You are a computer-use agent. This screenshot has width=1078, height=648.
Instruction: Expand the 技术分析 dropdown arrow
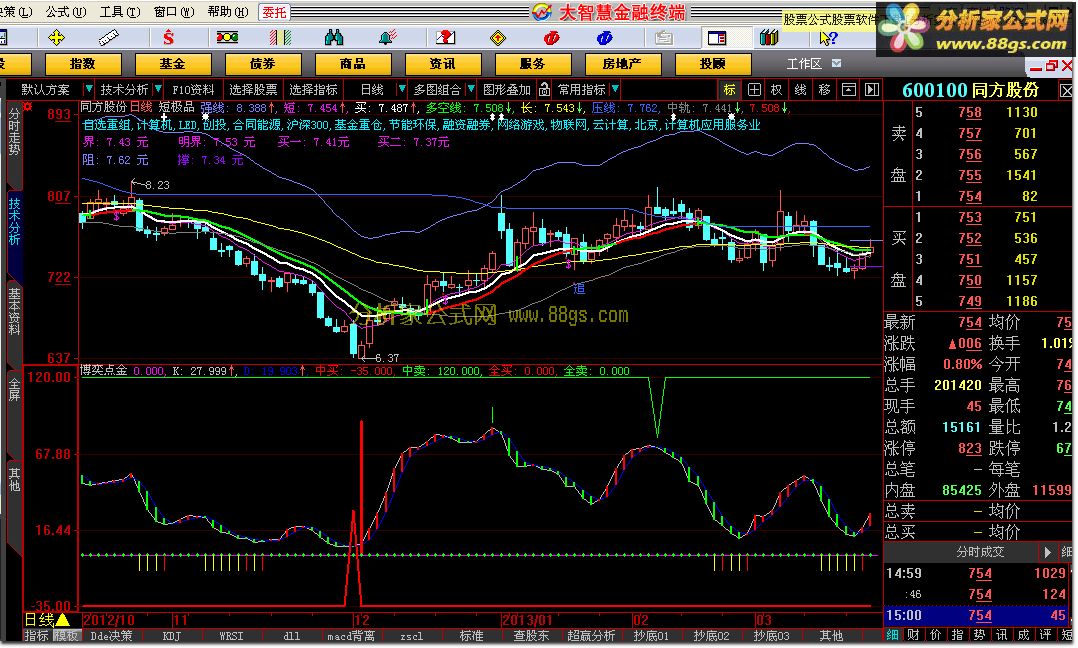click(158, 89)
